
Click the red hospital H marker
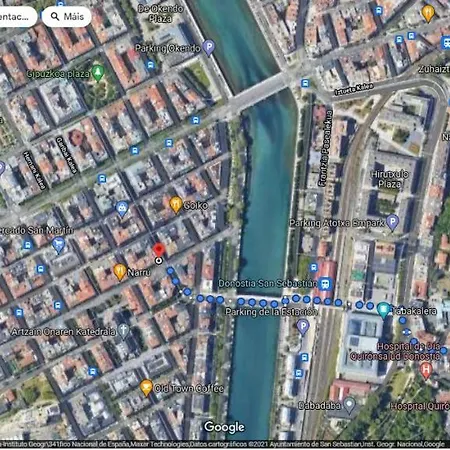coord(426,370)
